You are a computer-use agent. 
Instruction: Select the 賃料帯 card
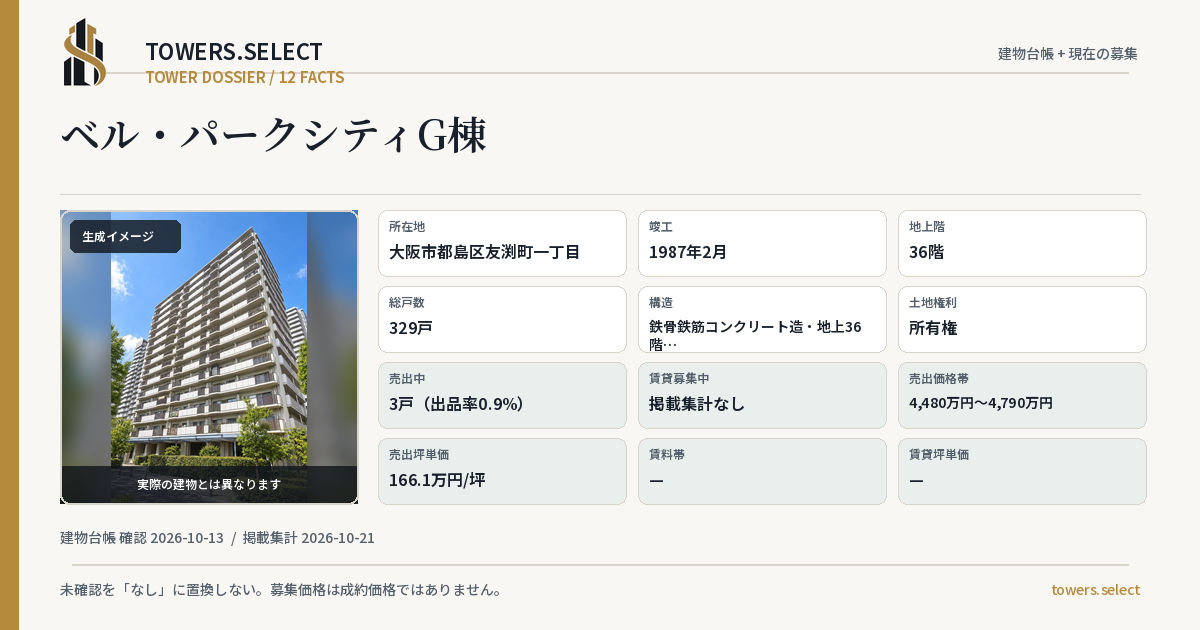click(x=762, y=471)
